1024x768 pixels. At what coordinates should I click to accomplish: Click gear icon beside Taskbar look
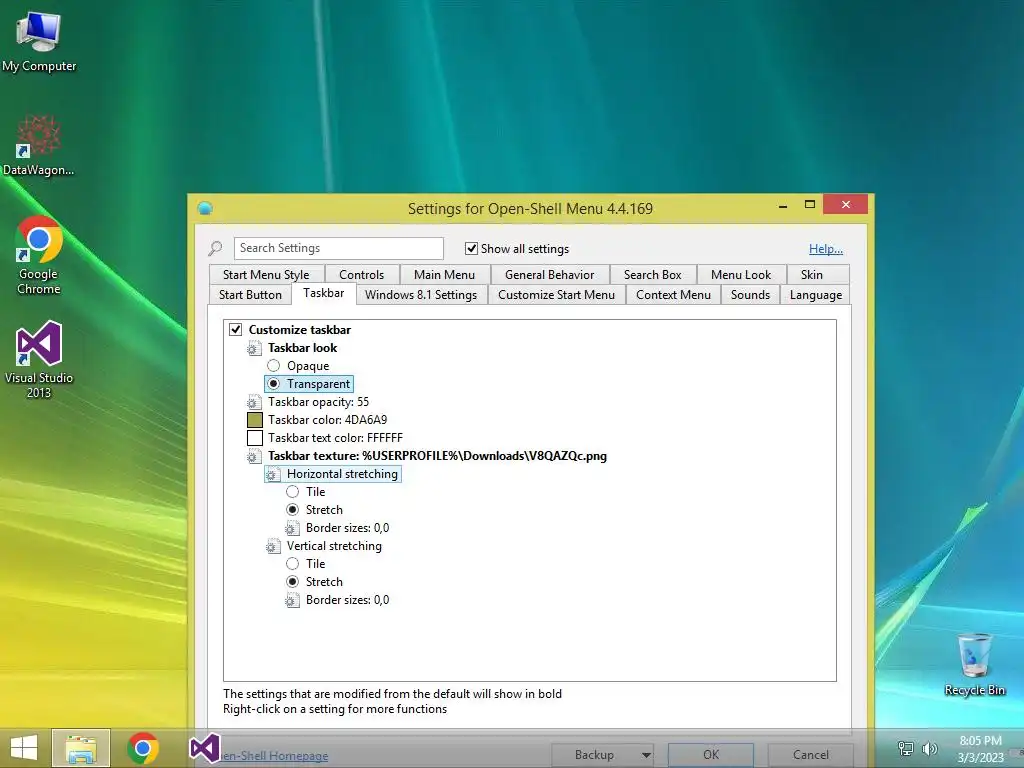pyautogui.click(x=254, y=348)
